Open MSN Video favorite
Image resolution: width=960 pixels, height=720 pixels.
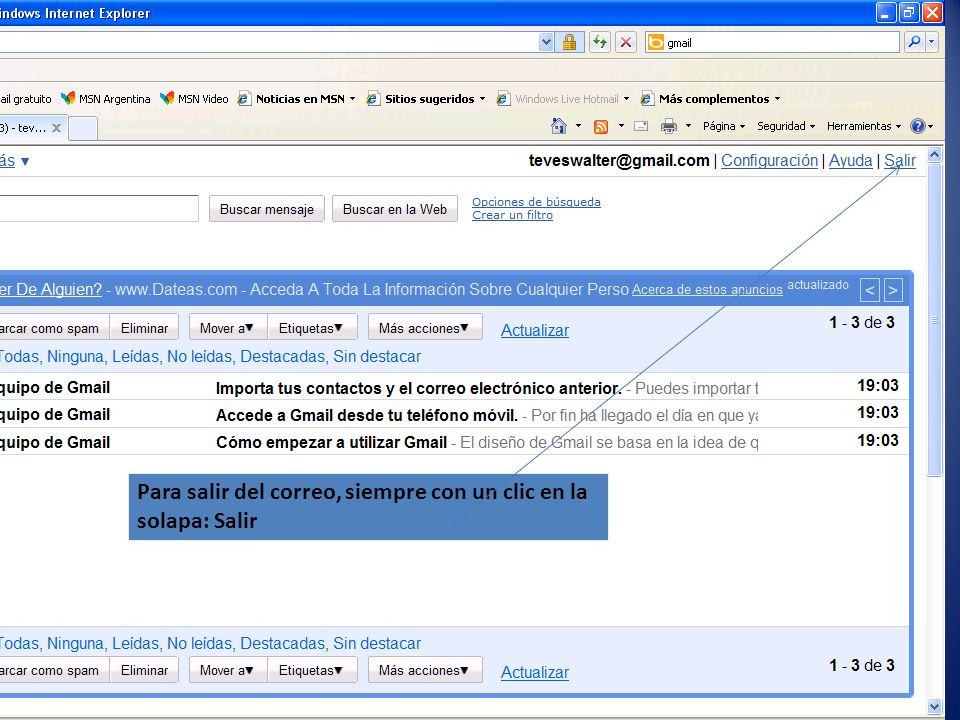[x=193, y=99]
